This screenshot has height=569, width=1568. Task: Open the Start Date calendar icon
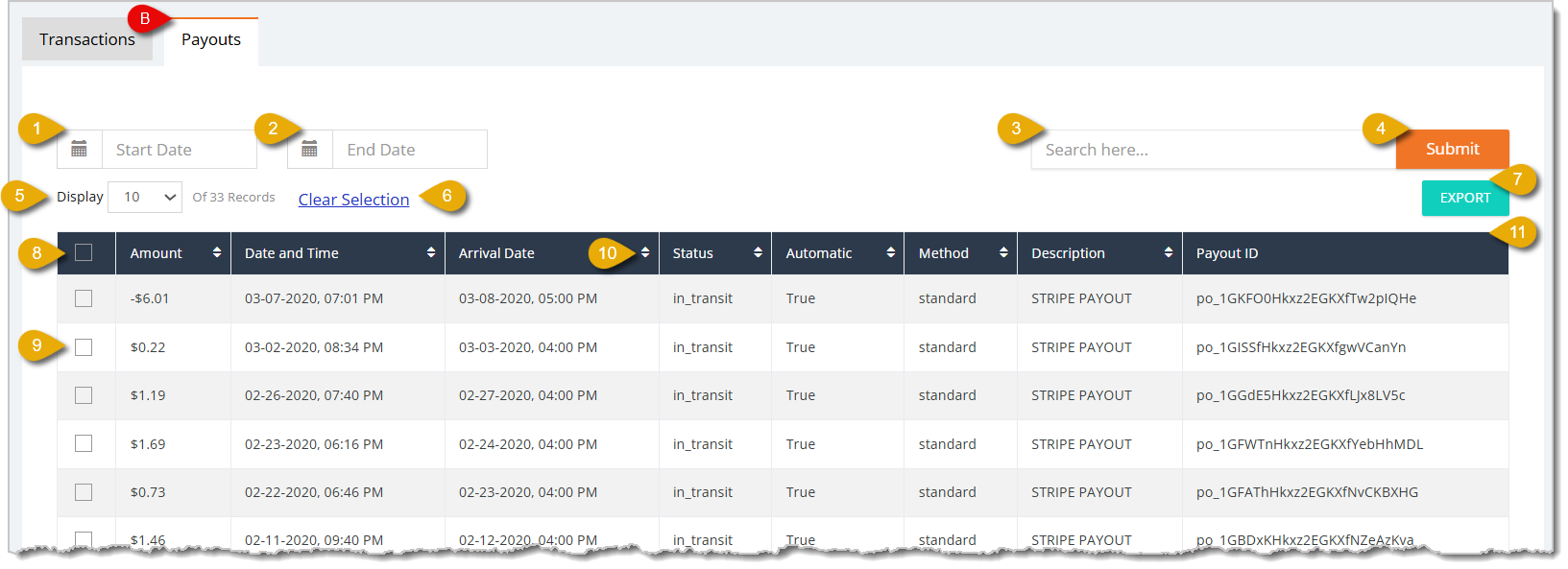[x=80, y=150]
